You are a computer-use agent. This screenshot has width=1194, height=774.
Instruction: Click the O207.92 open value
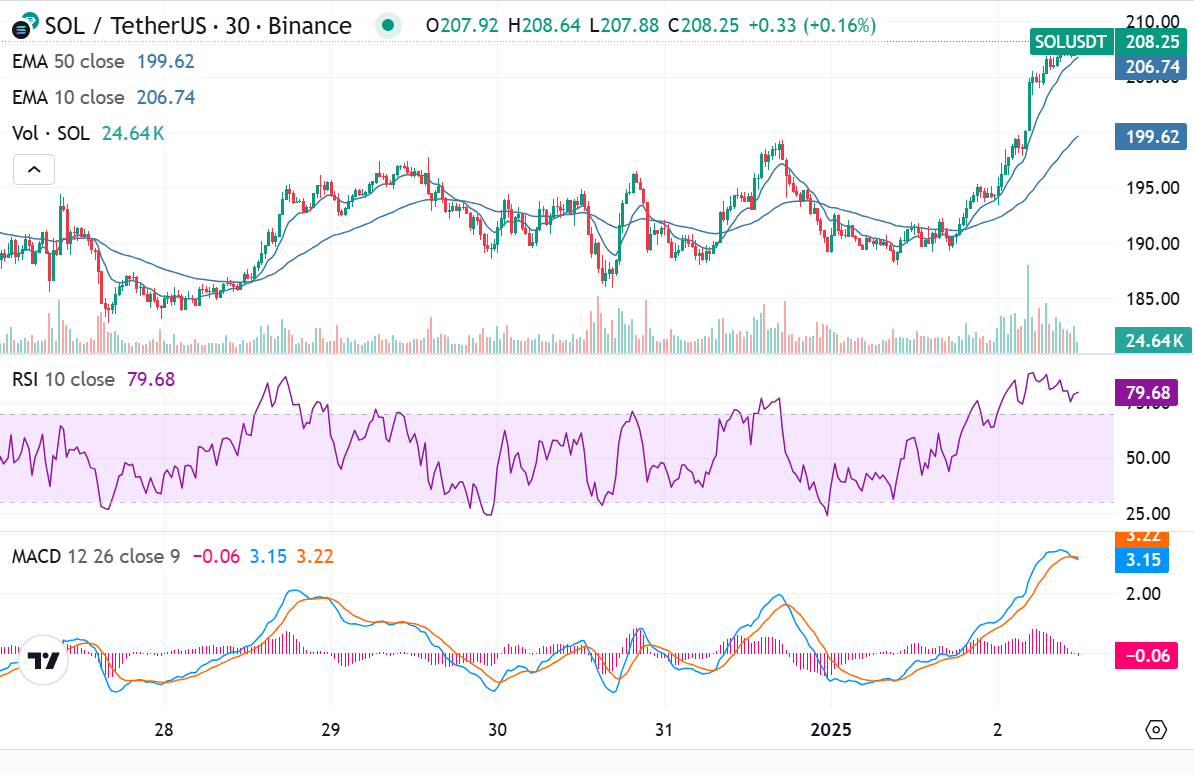(462, 26)
